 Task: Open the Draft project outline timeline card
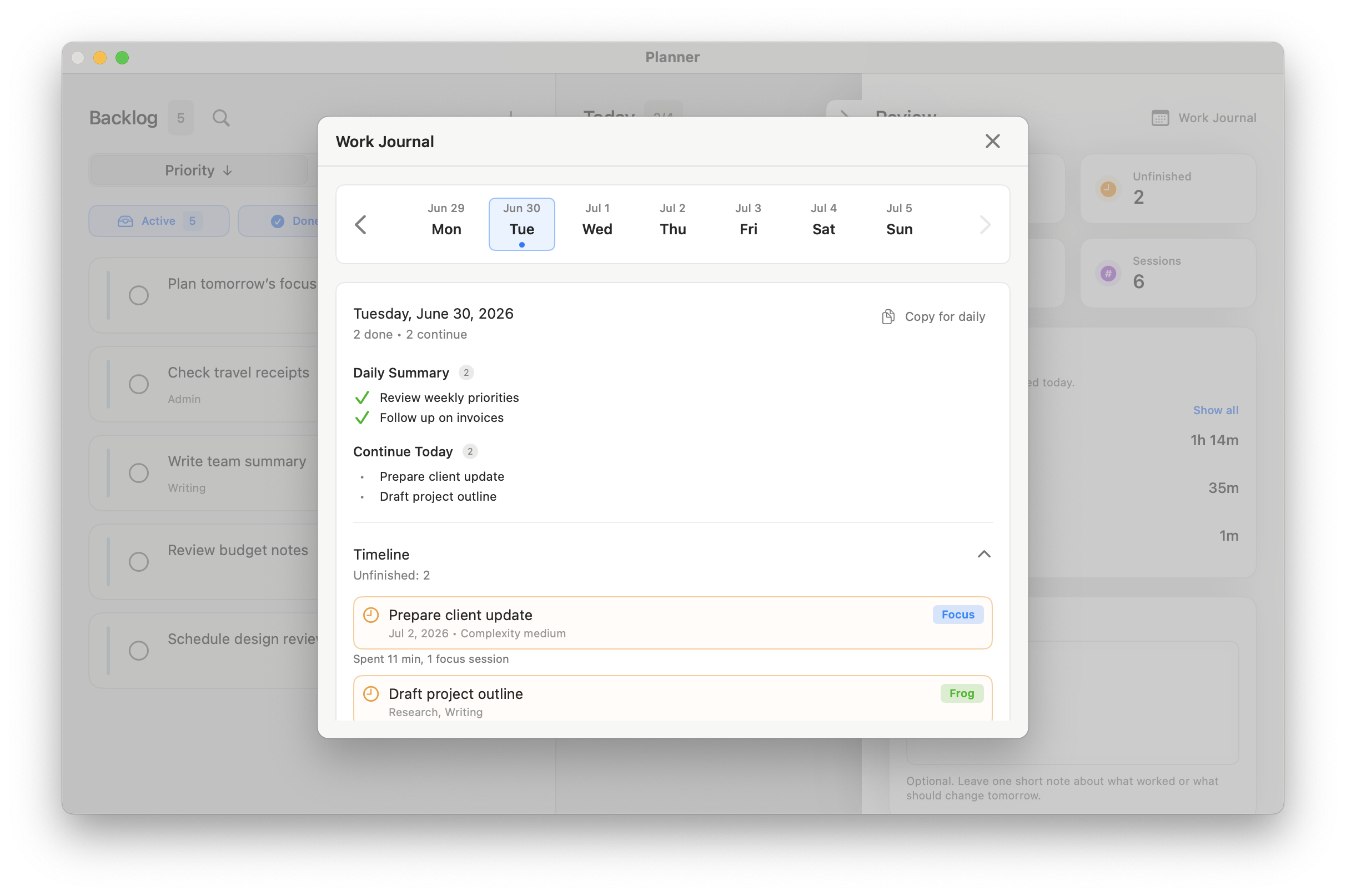(x=672, y=698)
